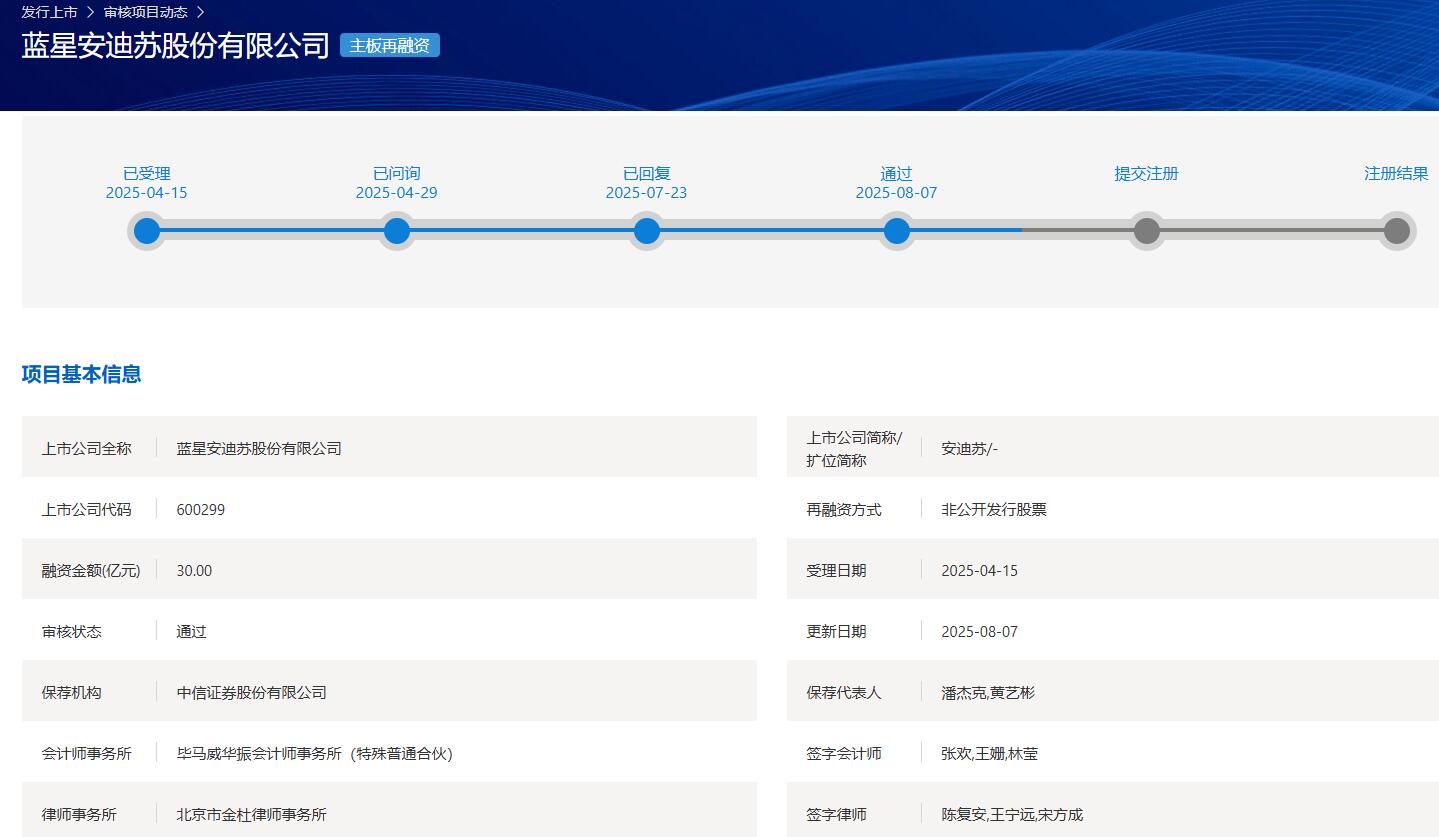Select the 主板再融资 badge
Image resolution: width=1439 pixels, height=837 pixels.
pyautogui.click(x=389, y=45)
